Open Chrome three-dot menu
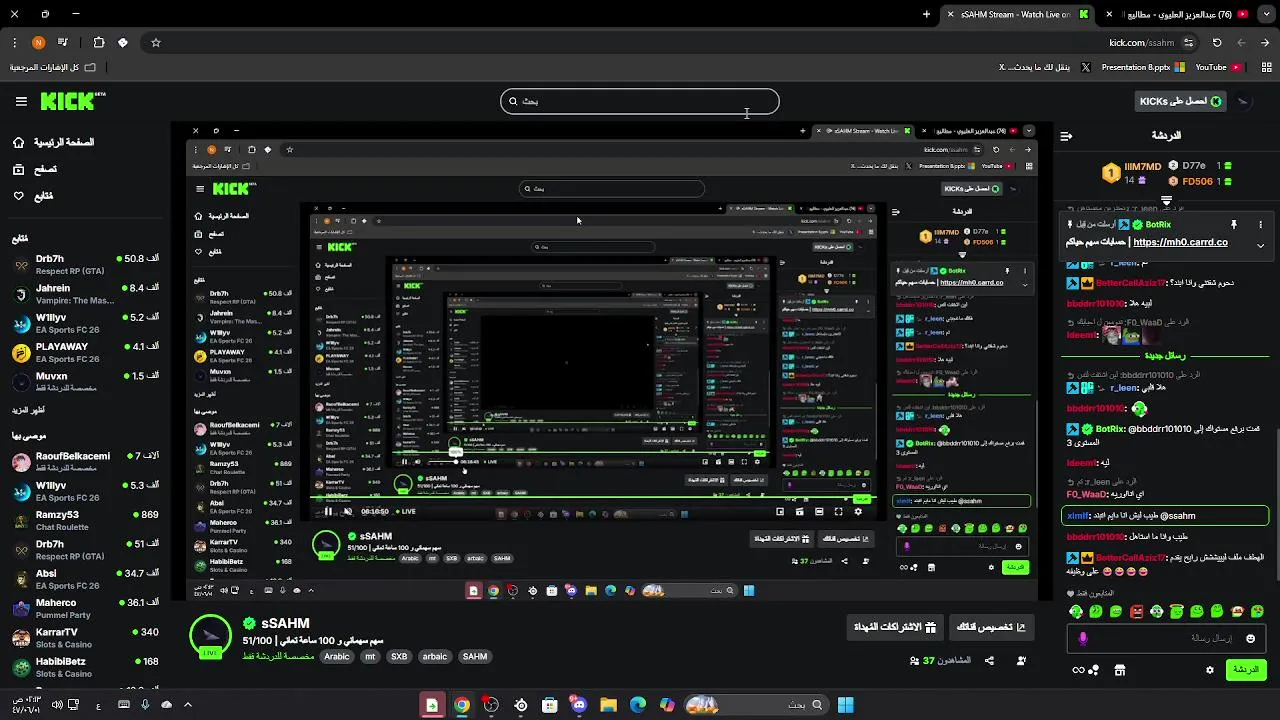 pos(14,43)
